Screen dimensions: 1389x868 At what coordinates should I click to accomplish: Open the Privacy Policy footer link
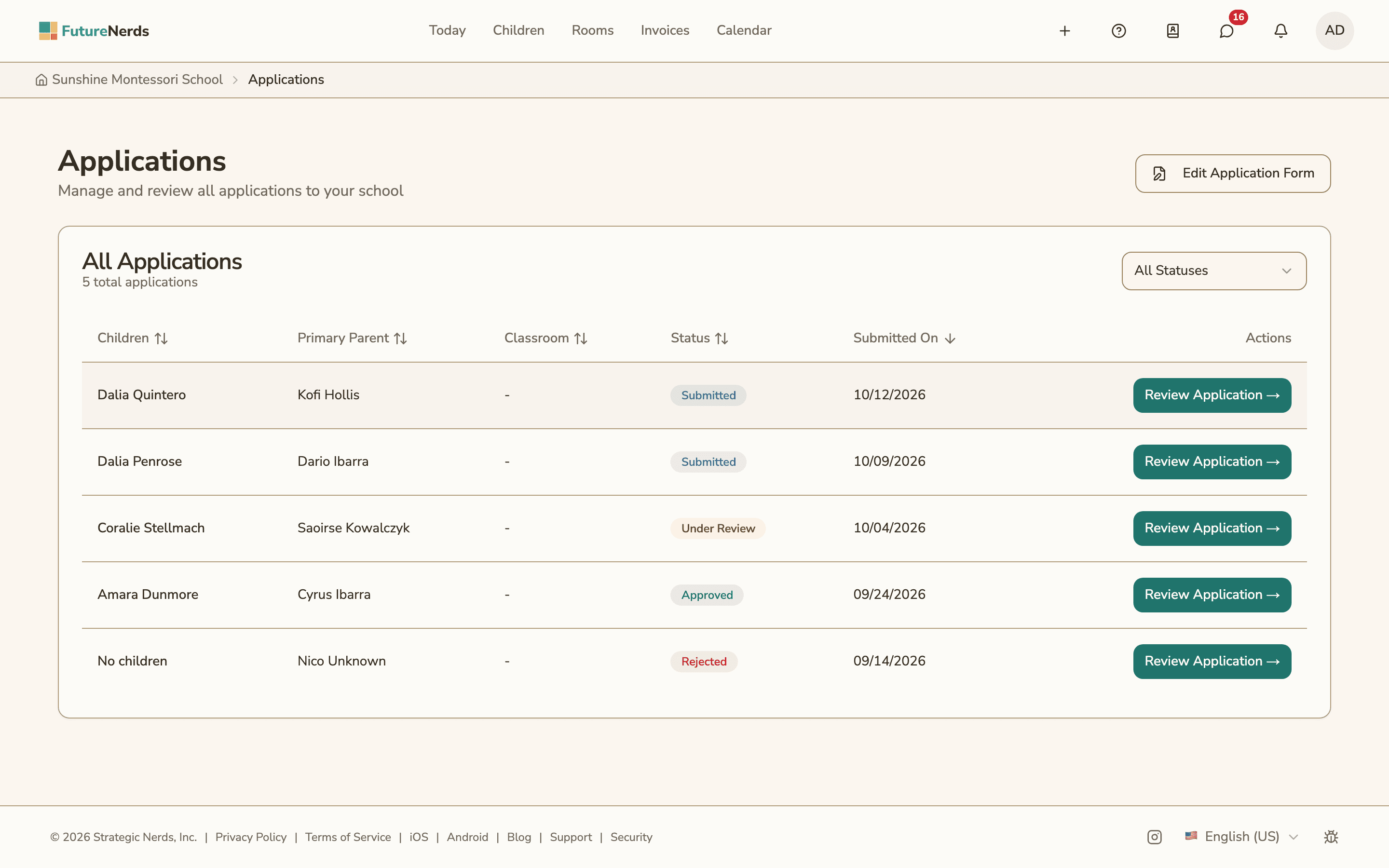click(x=251, y=837)
